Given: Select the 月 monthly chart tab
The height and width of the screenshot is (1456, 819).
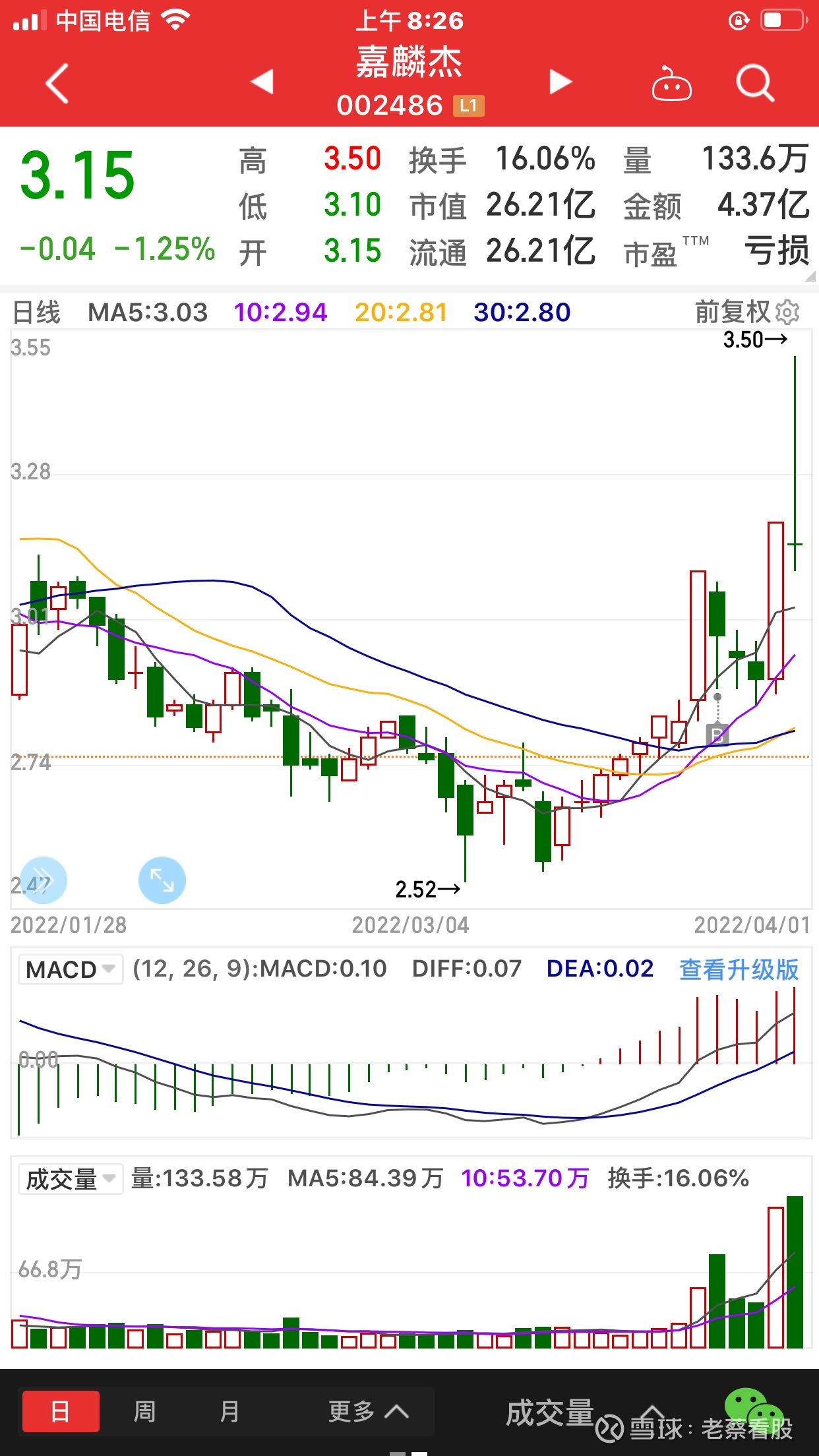Looking at the screenshot, I should pyautogui.click(x=229, y=1412).
